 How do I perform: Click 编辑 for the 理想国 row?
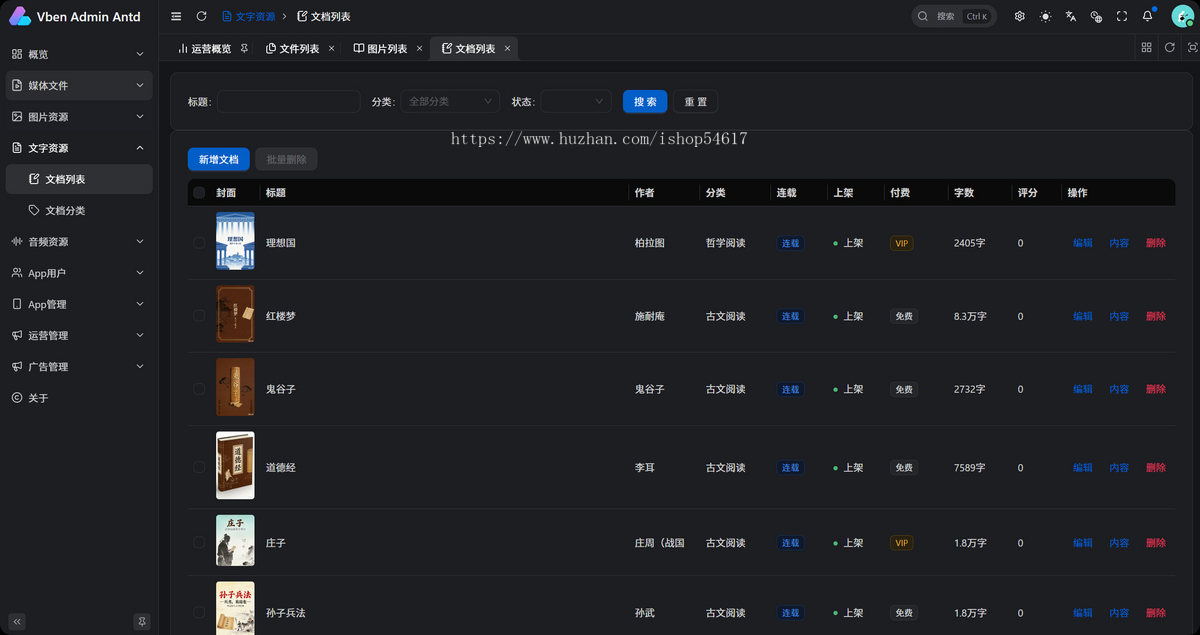click(x=1083, y=243)
